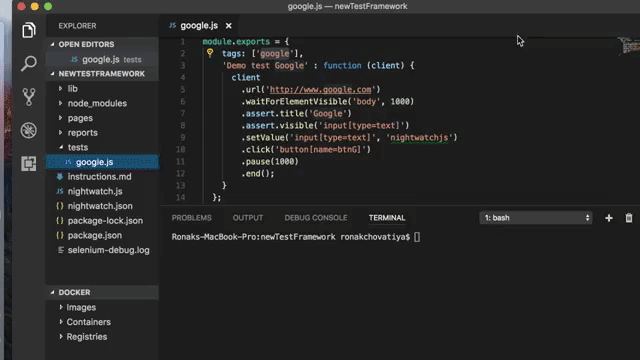The height and width of the screenshot is (360, 640).
Task: Open the Debug view in activity bar
Action: (x=29, y=130)
